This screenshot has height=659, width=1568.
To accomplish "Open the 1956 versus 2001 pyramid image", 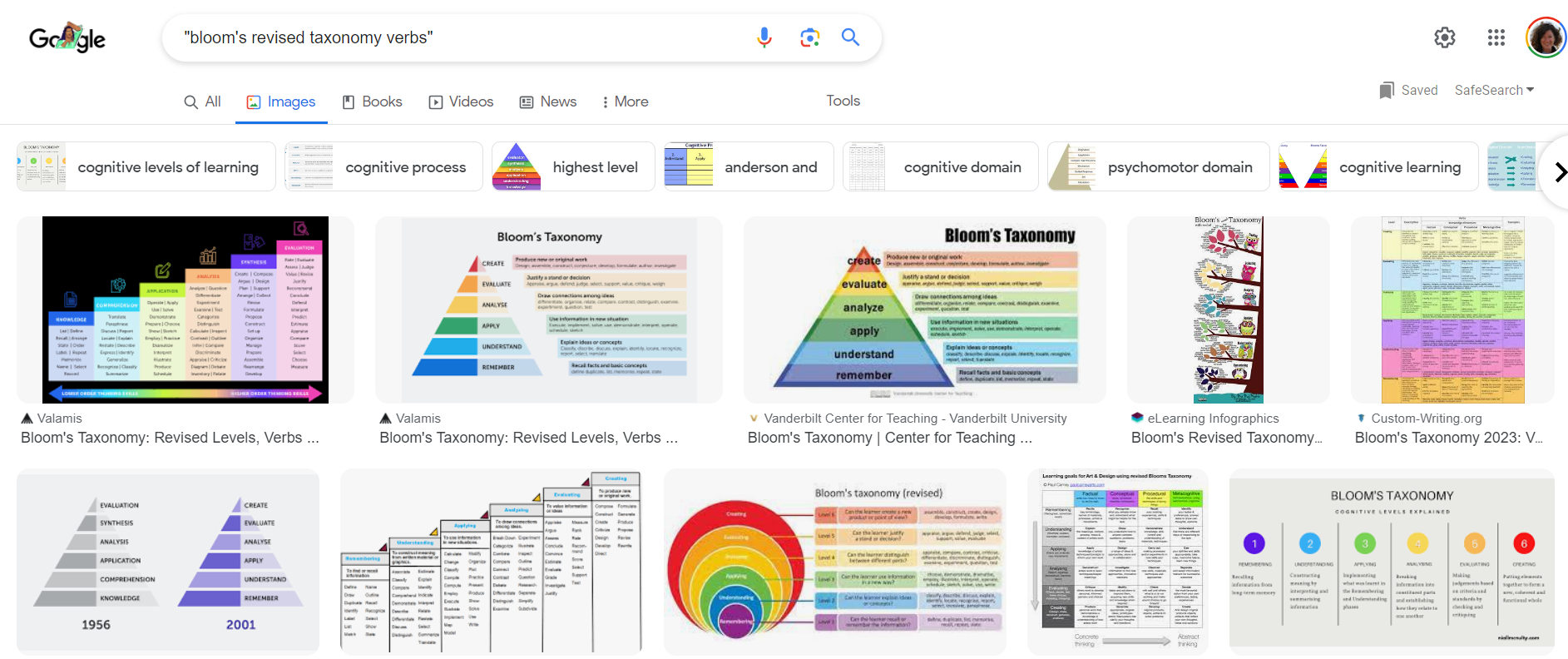I will pos(168,561).
